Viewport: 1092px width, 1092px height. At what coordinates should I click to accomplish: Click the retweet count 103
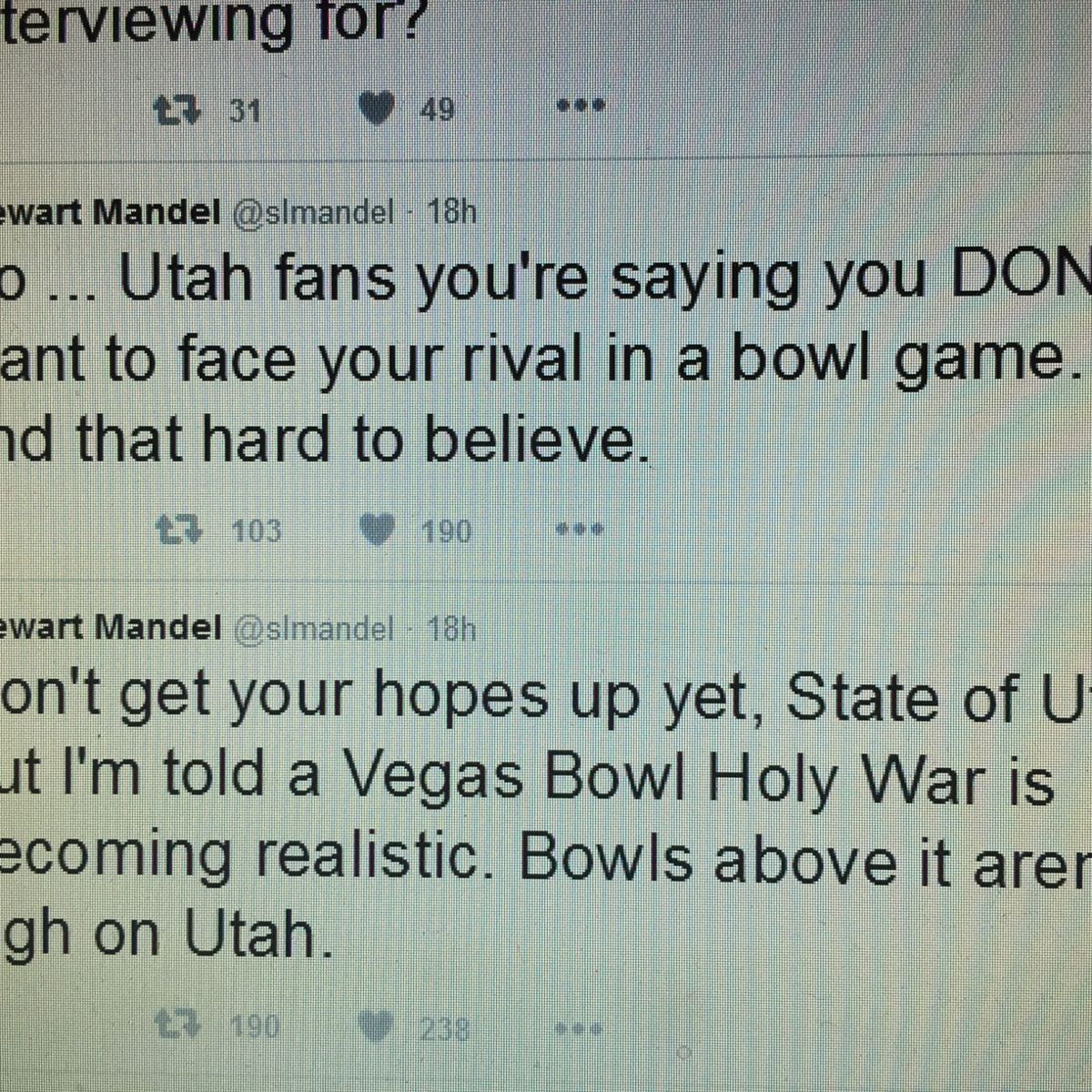pos(257,531)
